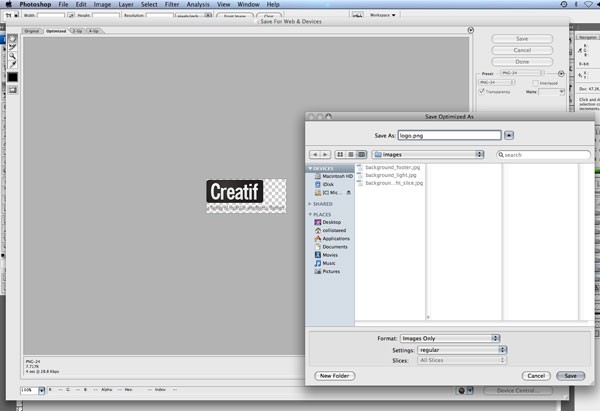Open the browser preview icon at bottom
The image size is (600, 411).
[x=461, y=391]
